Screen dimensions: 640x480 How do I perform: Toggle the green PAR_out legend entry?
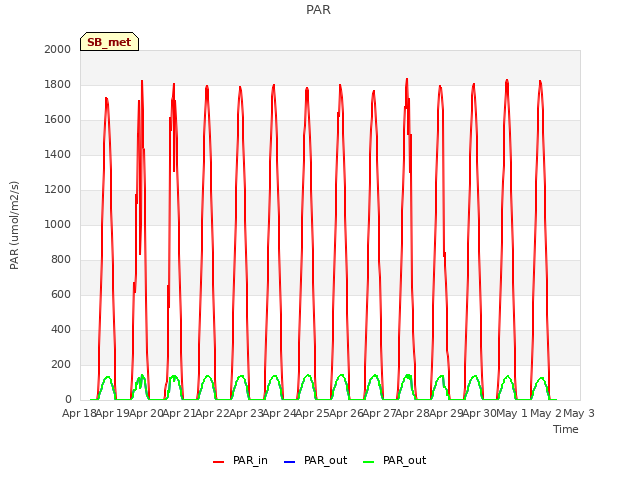394,460
